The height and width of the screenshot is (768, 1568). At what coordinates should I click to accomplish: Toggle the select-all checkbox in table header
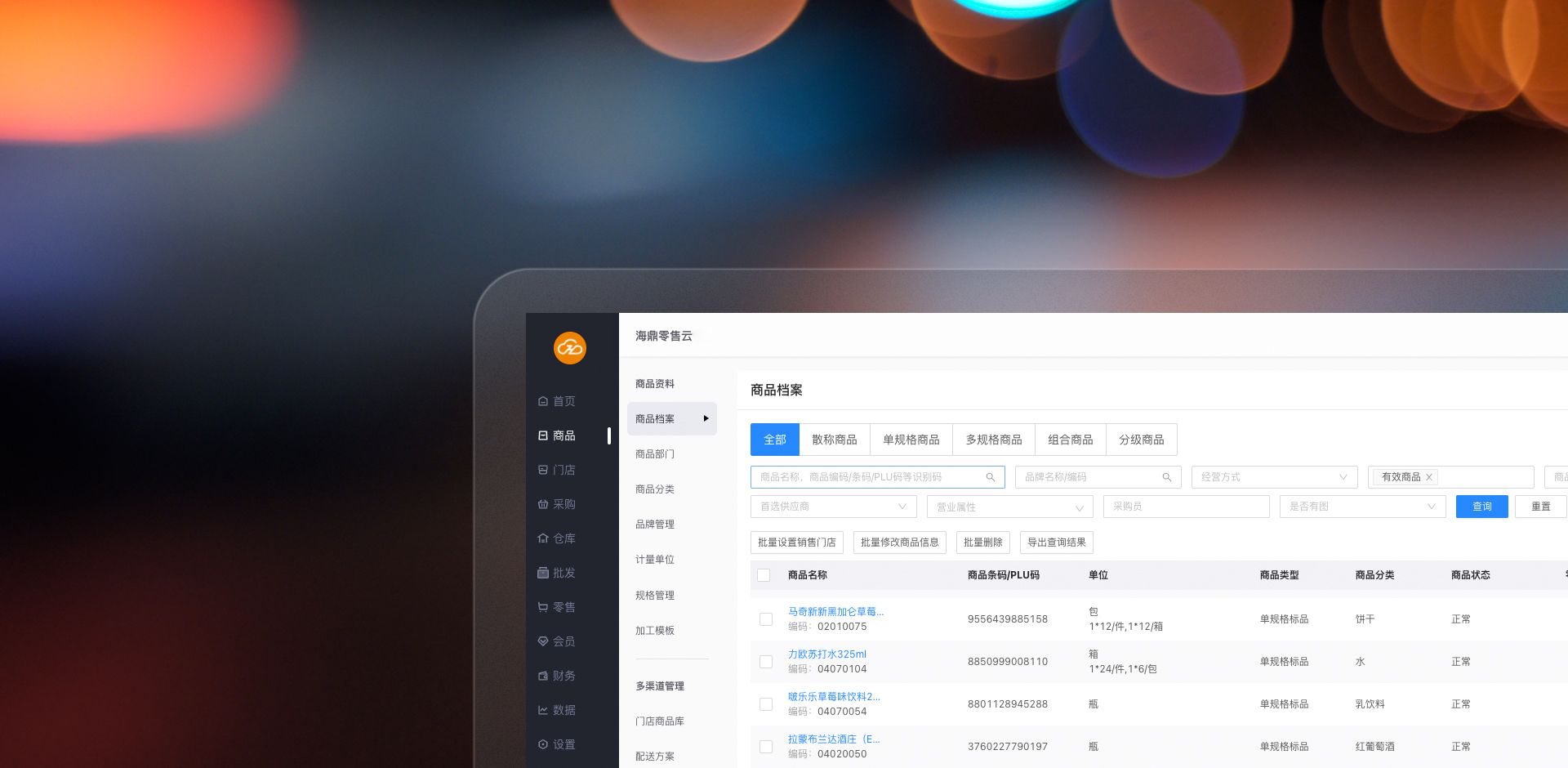coord(764,575)
